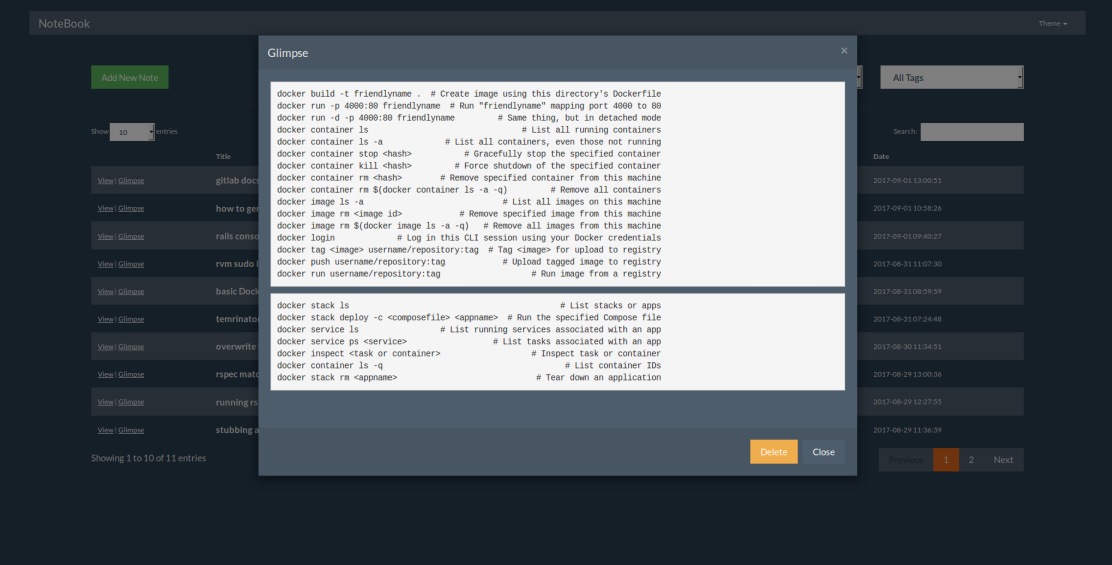Open View link for the 'how to' note
The image size is (1112, 565).
pos(105,208)
